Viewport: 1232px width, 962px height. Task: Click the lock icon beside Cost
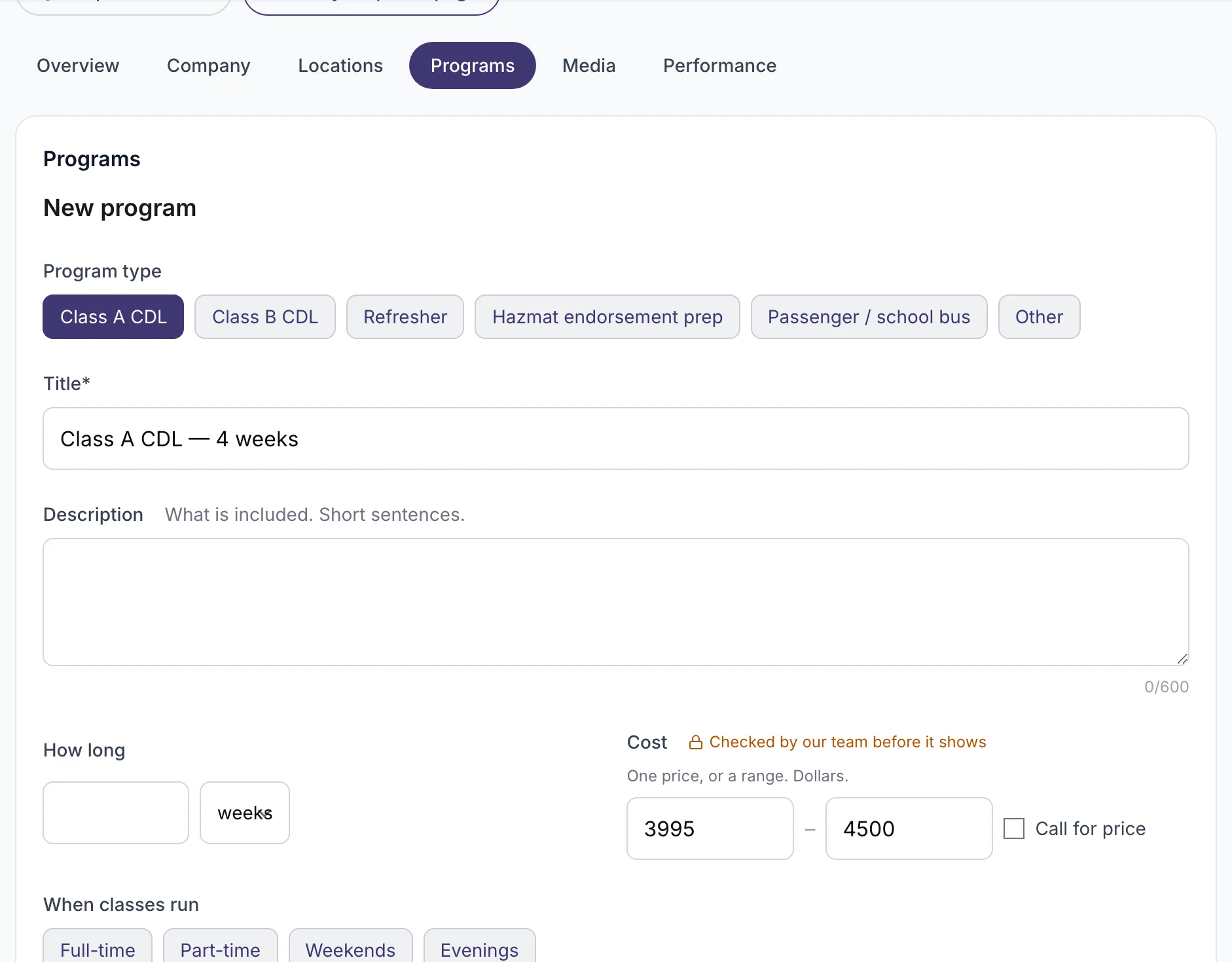point(695,742)
